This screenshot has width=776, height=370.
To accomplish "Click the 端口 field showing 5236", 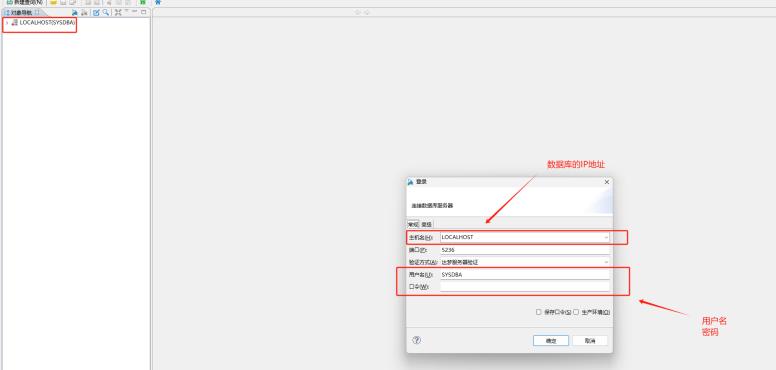I will click(525, 250).
